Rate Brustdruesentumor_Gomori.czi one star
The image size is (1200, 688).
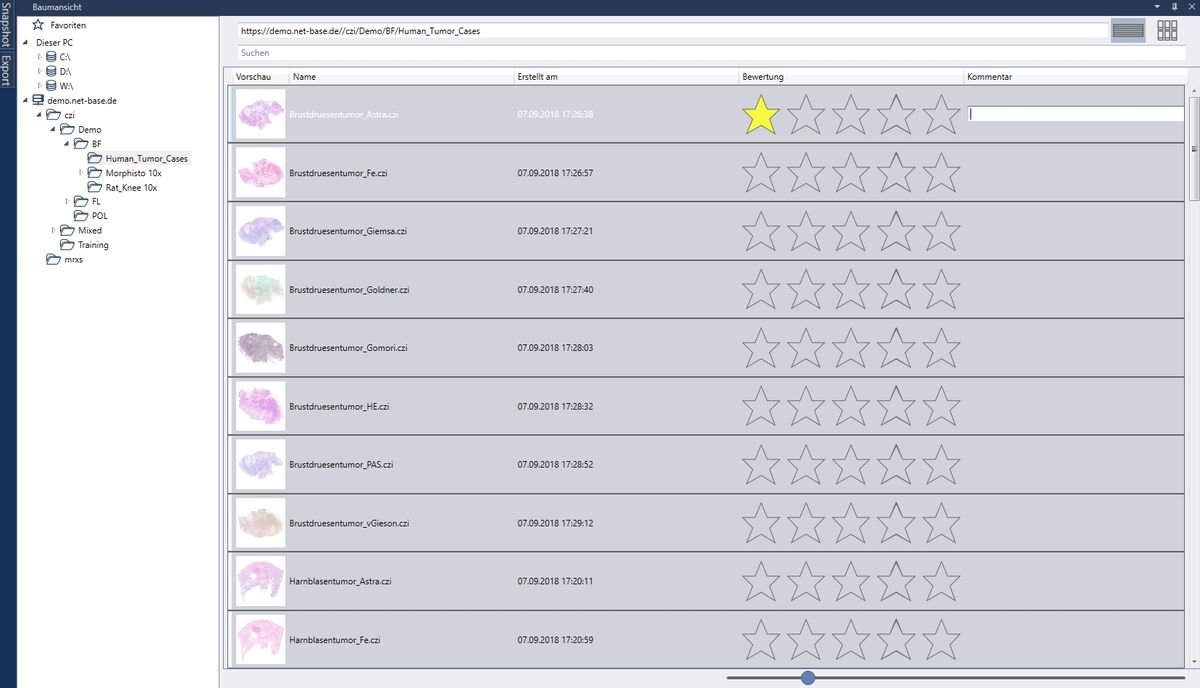pos(761,347)
